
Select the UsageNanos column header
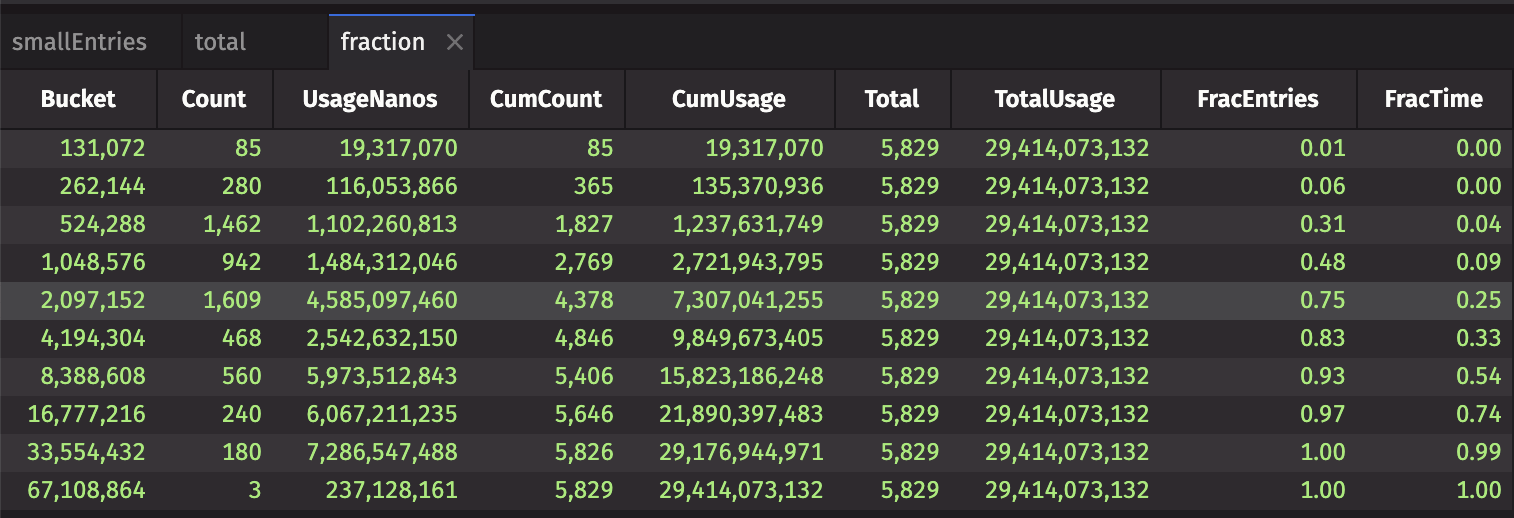click(370, 99)
